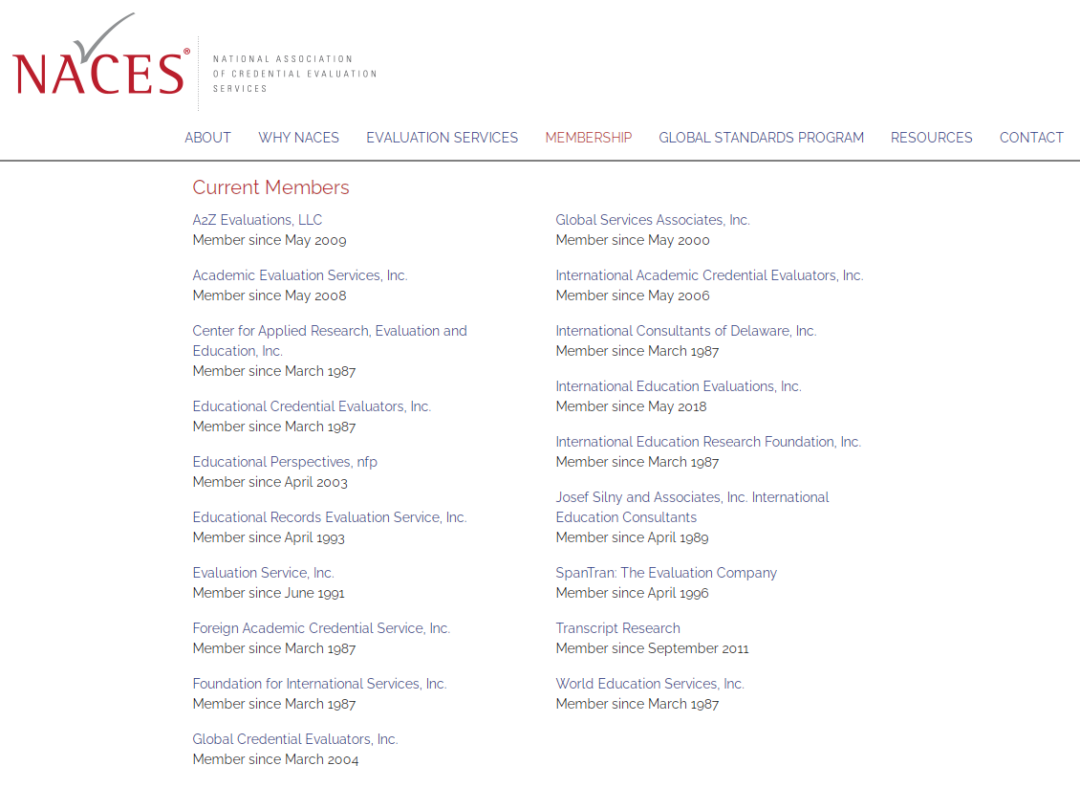Open World Education Services, Inc. link
This screenshot has width=1080, height=788.
tap(650, 684)
